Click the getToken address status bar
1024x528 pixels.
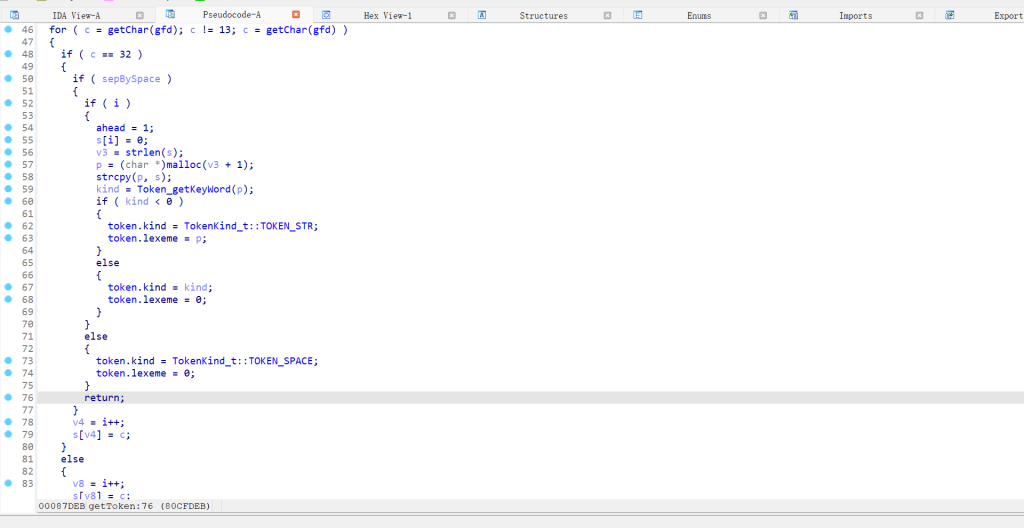(124, 506)
